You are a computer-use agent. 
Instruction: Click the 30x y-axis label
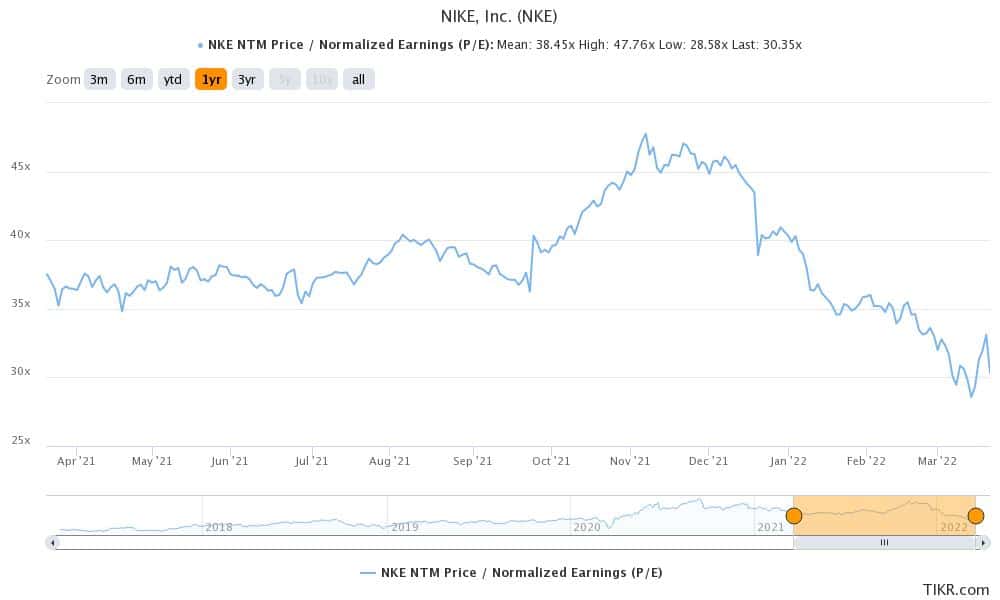[x=20, y=372]
